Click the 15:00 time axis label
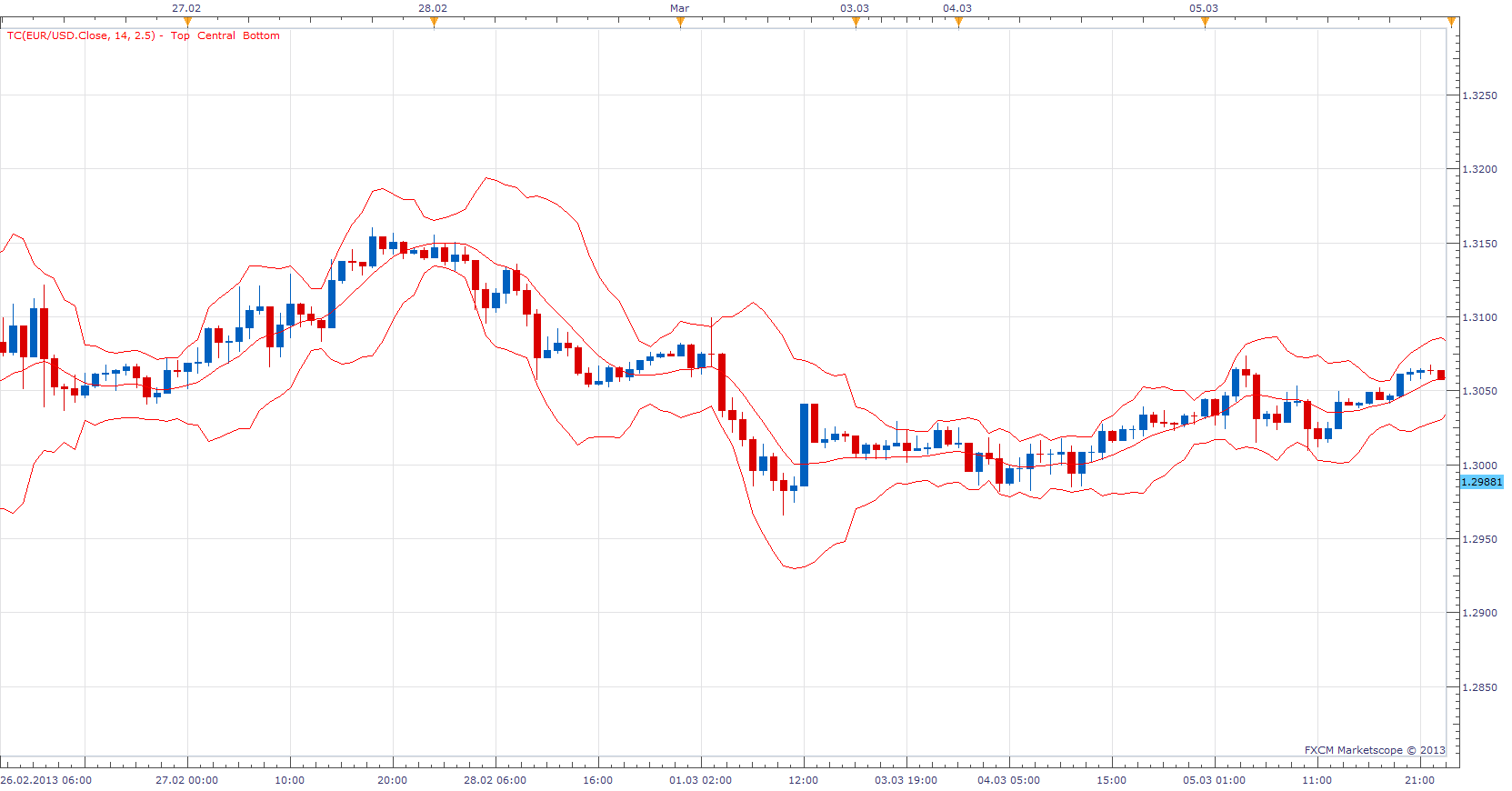Image resolution: width=1512 pixels, height=791 pixels. [1112, 780]
